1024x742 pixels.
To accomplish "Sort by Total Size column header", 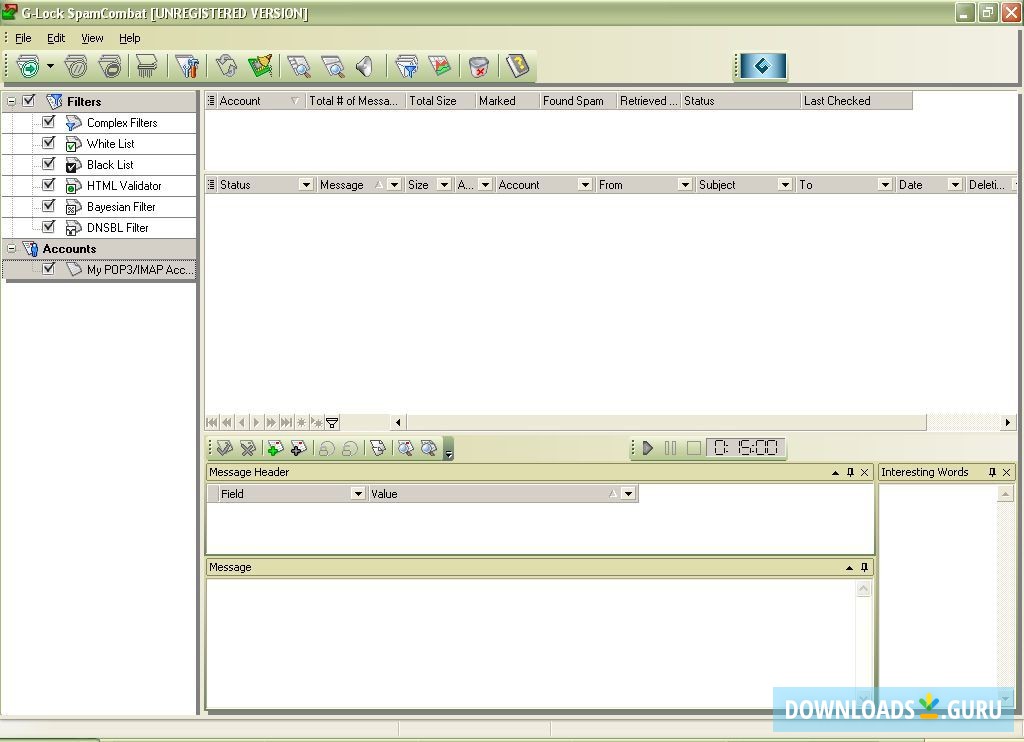I will pos(441,101).
